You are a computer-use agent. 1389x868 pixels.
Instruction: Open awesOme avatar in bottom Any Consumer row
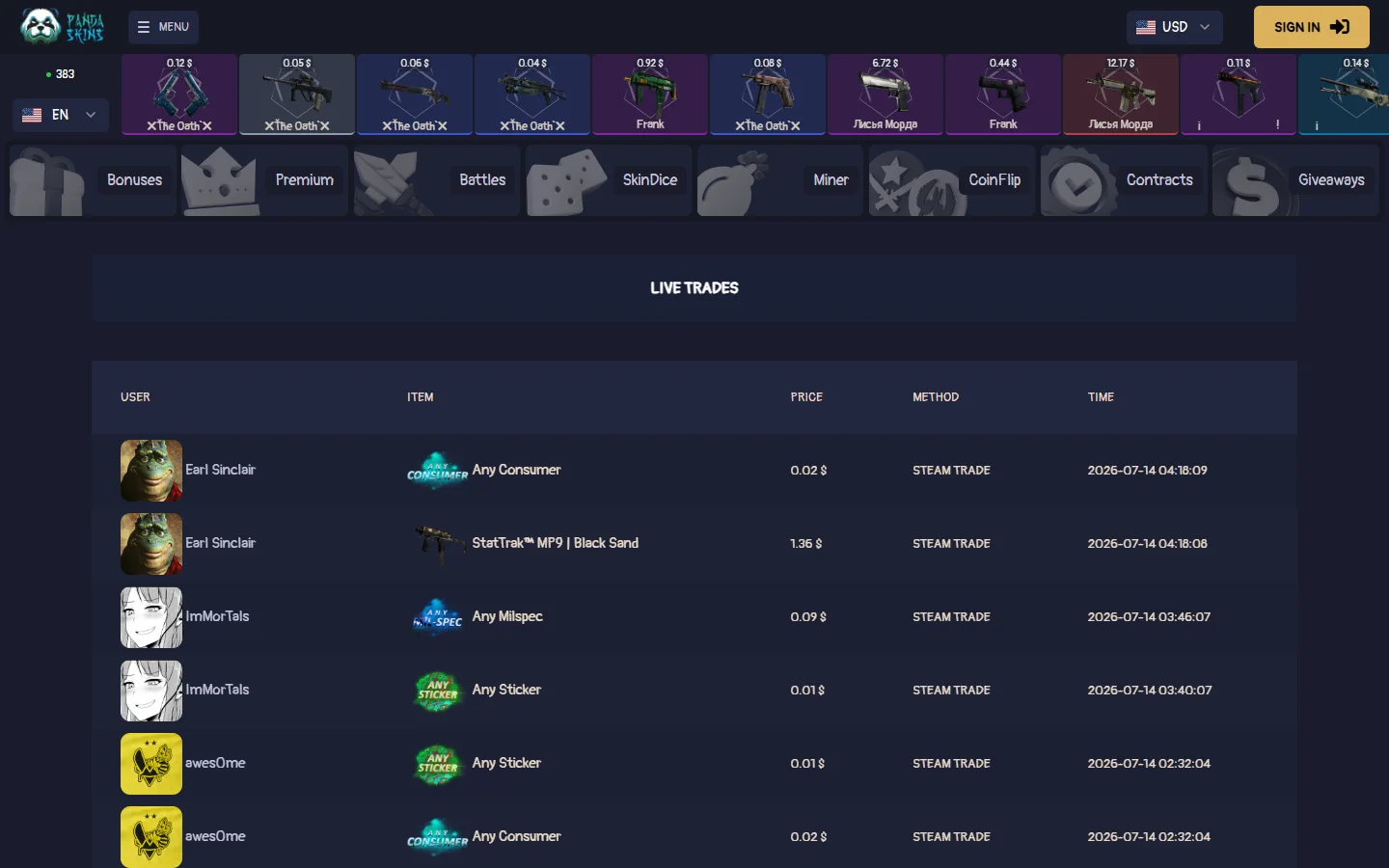tap(151, 837)
